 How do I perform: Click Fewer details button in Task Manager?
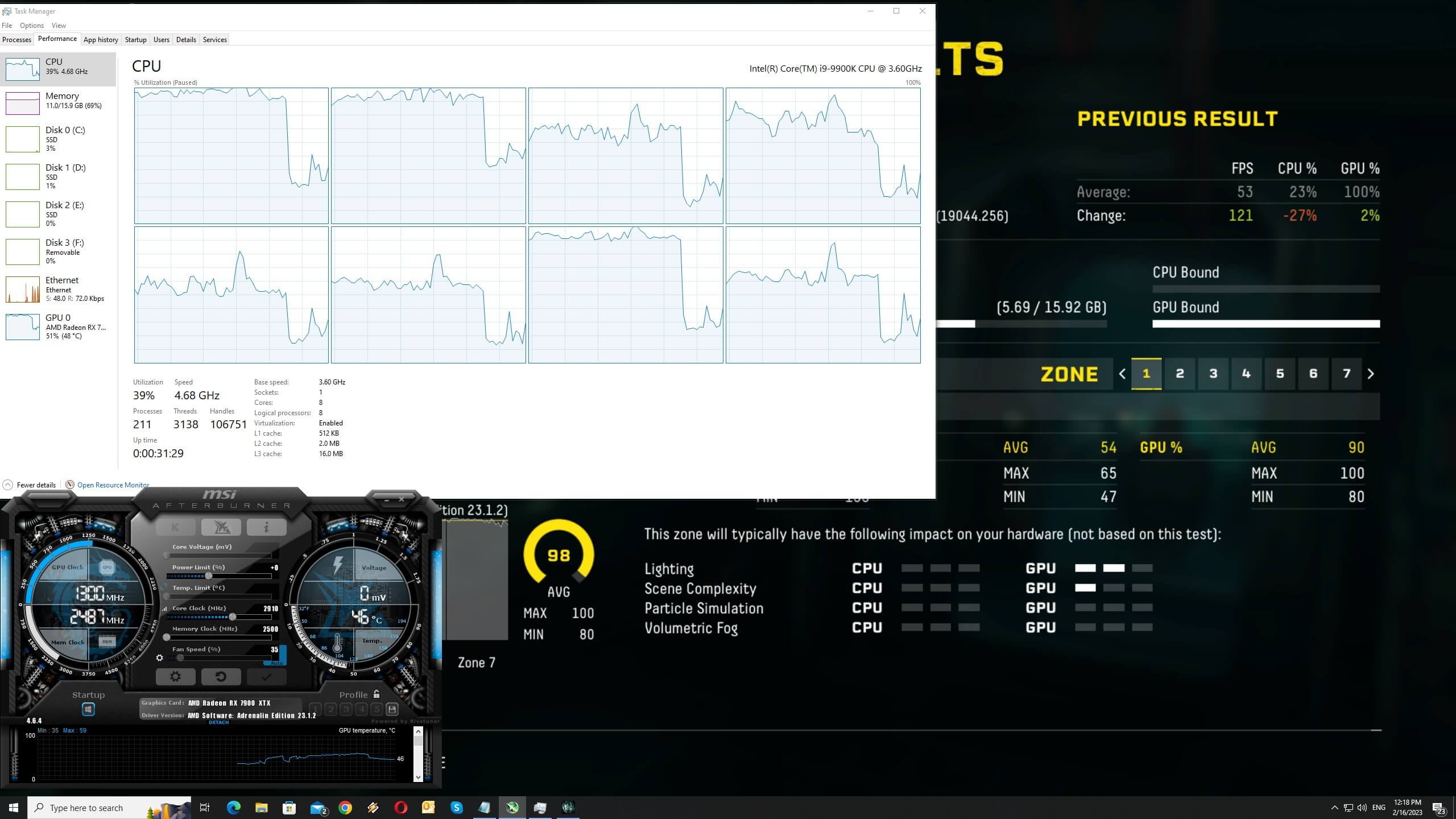29,485
